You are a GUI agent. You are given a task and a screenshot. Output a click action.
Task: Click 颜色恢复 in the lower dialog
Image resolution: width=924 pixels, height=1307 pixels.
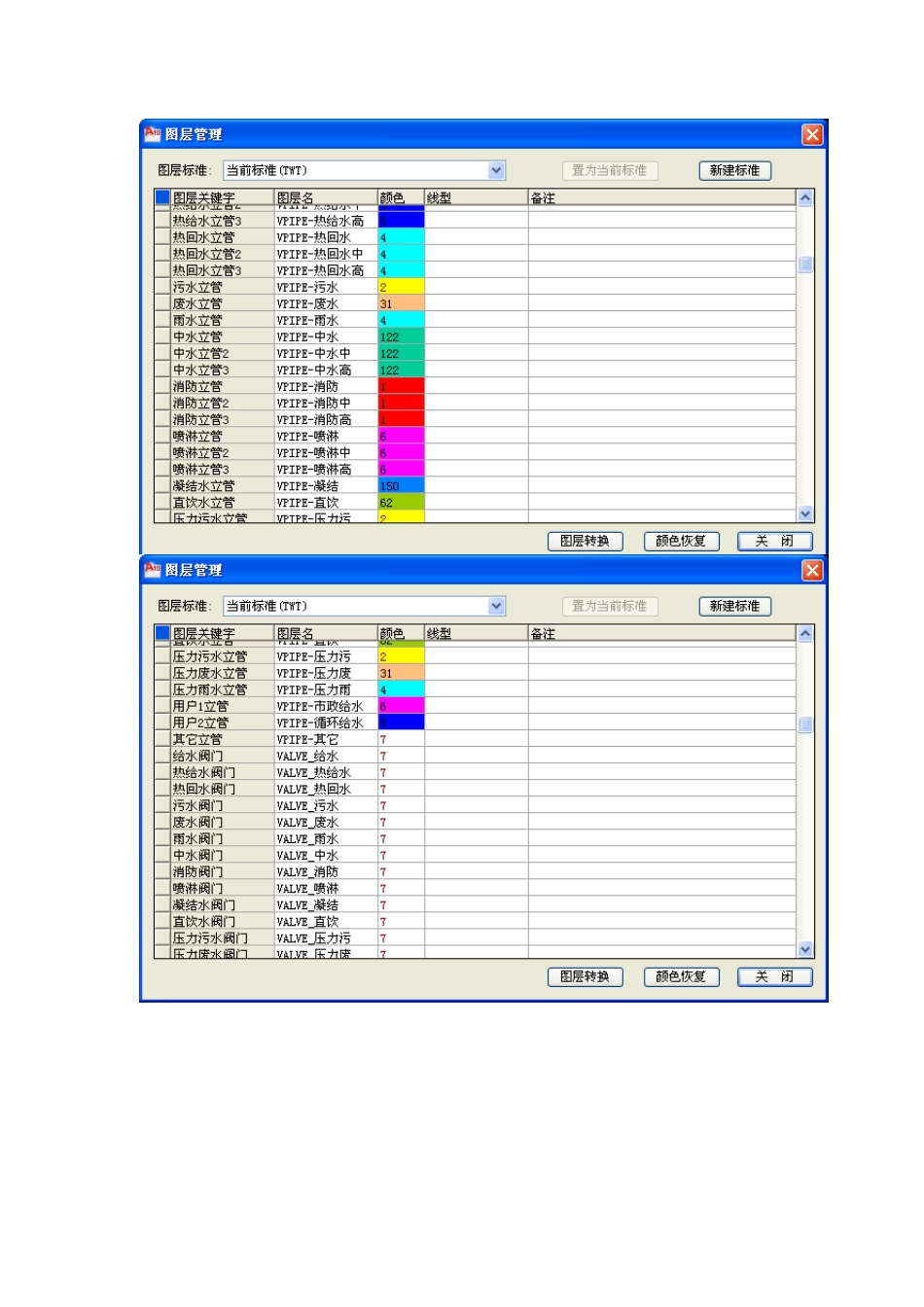coord(681,976)
